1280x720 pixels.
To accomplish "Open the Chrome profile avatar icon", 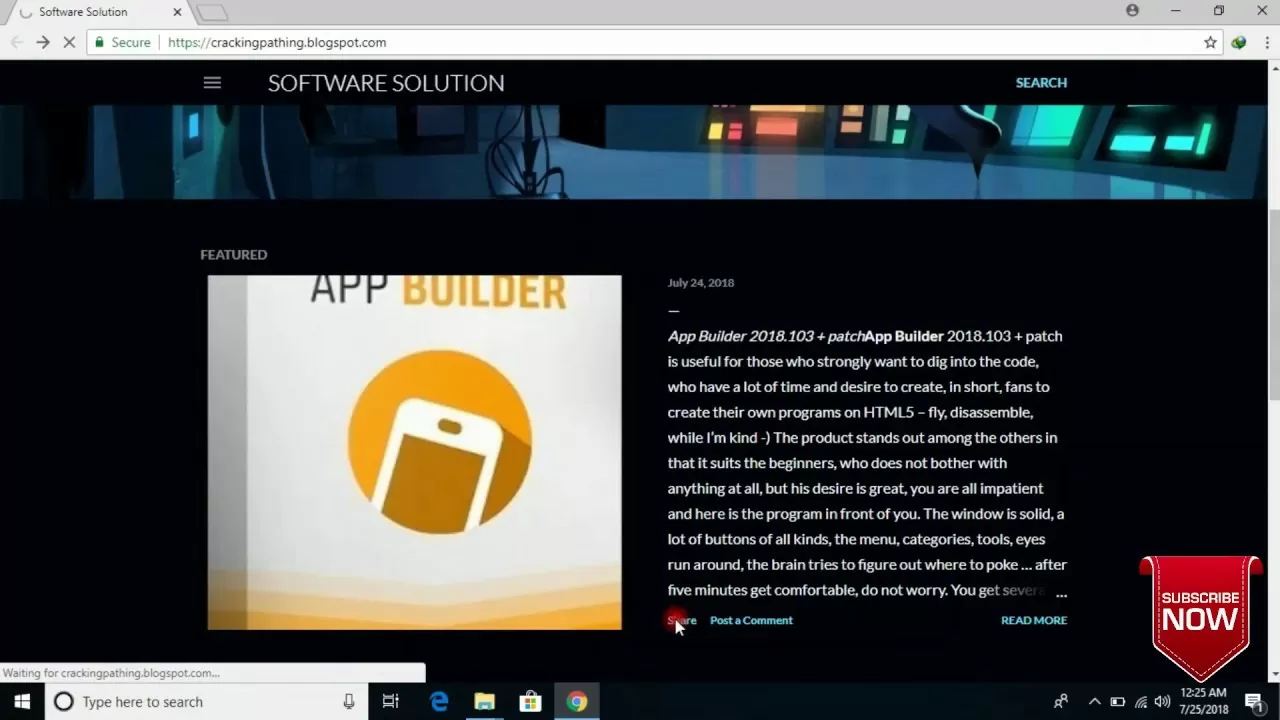I will 1132,10.
